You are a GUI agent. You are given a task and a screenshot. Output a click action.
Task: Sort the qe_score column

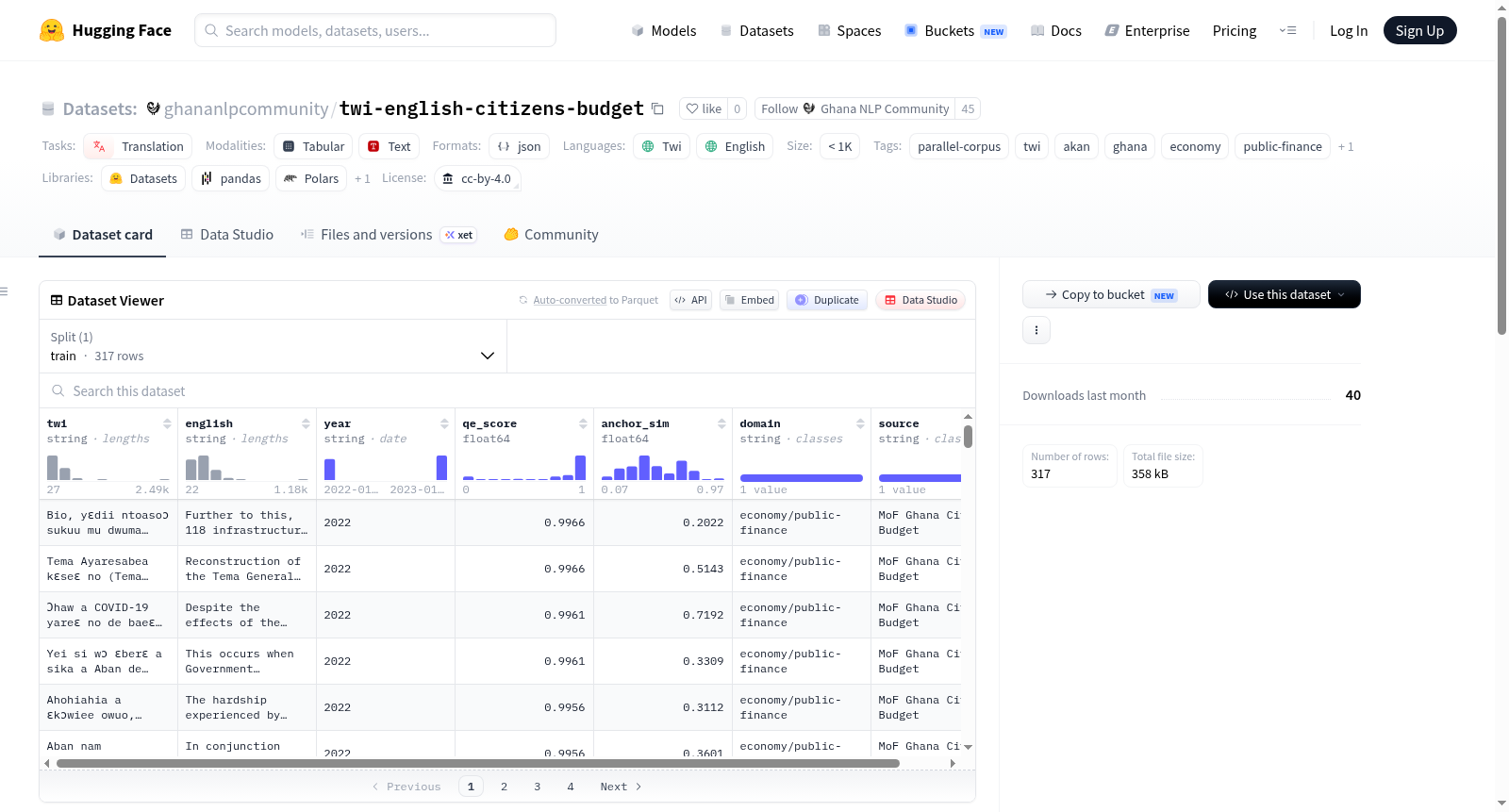(583, 423)
